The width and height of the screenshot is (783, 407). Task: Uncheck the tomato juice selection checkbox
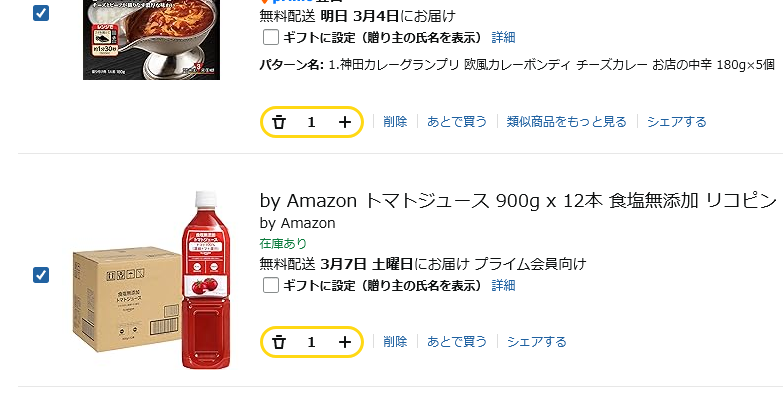coord(41,275)
